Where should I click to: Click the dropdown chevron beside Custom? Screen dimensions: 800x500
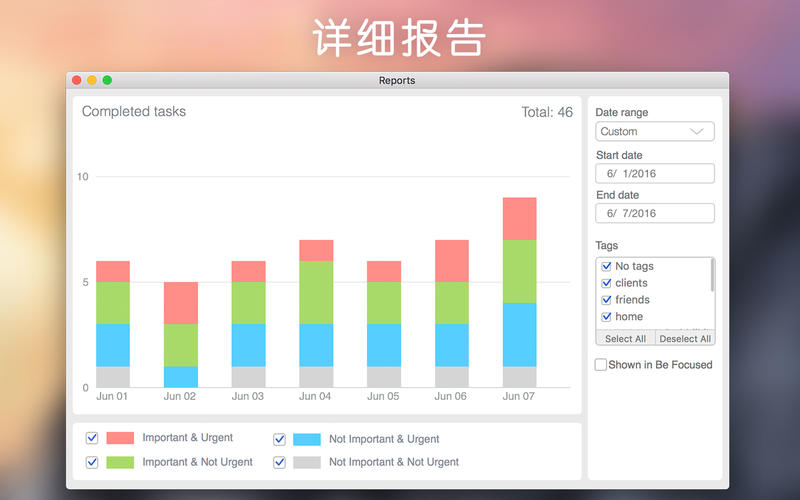pyautogui.click(x=696, y=132)
